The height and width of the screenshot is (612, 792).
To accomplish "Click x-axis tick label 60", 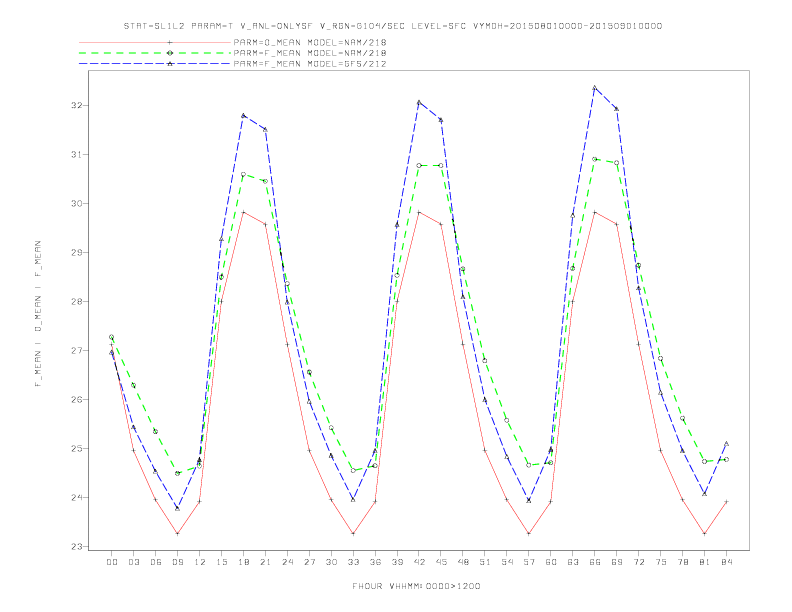I will pyautogui.click(x=551, y=562).
